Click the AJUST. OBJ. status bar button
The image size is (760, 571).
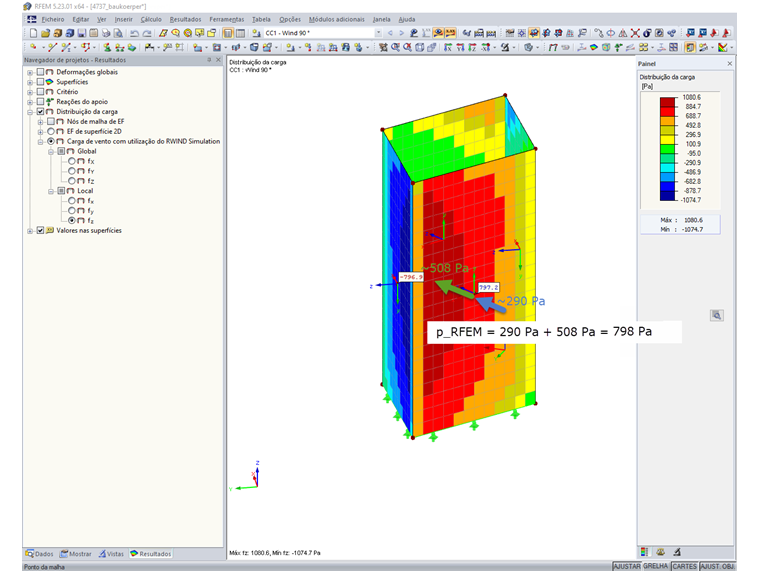coord(717,566)
